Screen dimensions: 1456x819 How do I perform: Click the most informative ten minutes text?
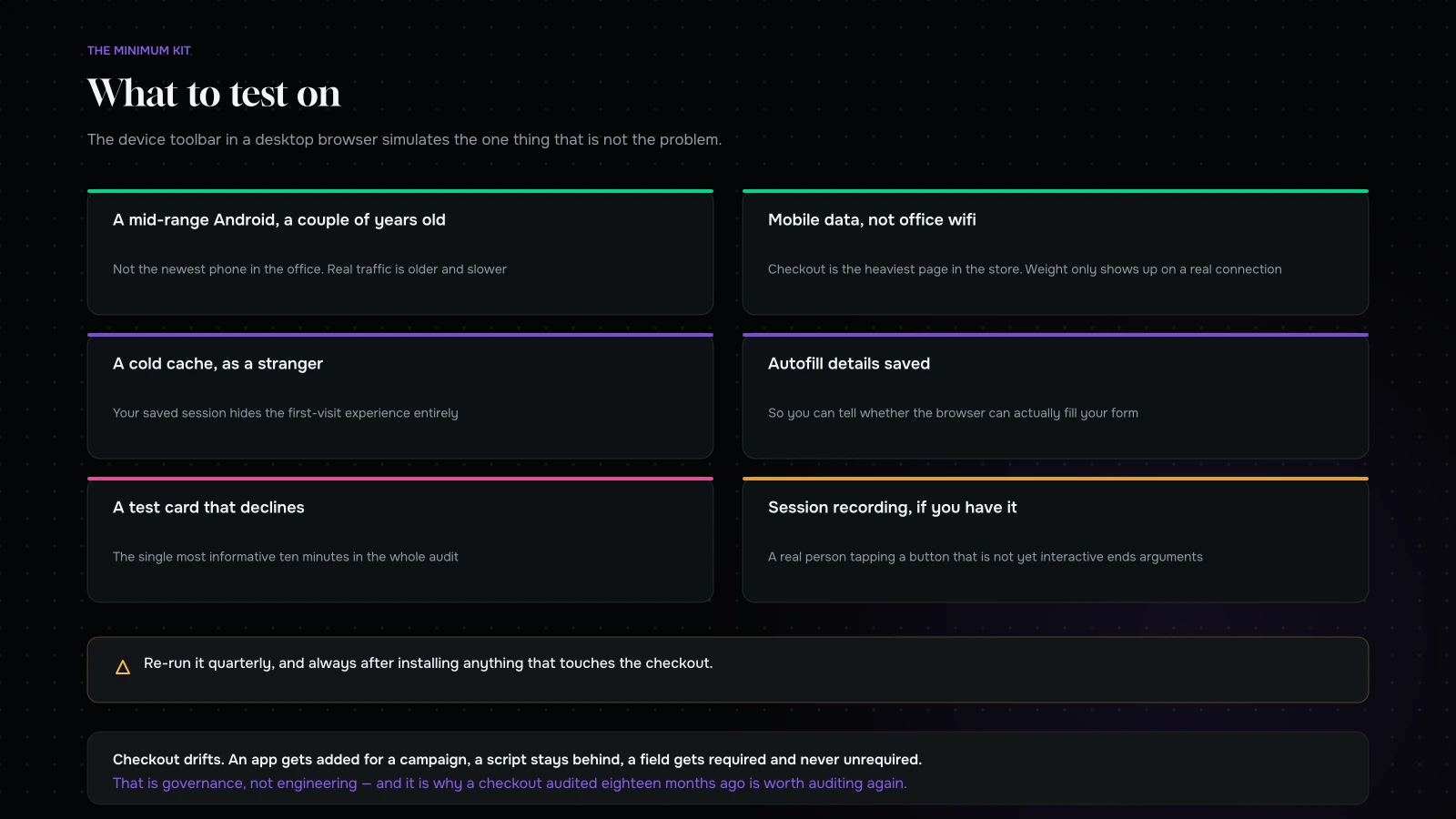(286, 557)
